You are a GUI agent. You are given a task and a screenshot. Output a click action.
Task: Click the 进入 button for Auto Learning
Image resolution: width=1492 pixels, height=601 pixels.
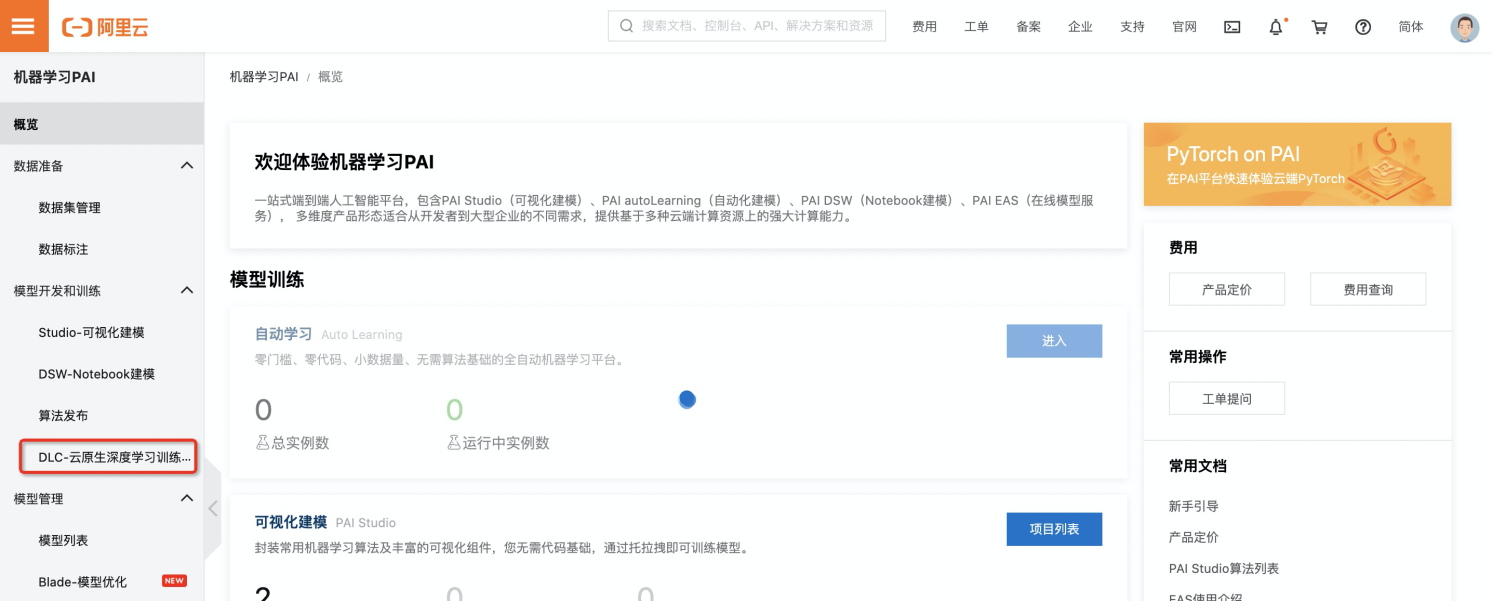[x=1054, y=341]
